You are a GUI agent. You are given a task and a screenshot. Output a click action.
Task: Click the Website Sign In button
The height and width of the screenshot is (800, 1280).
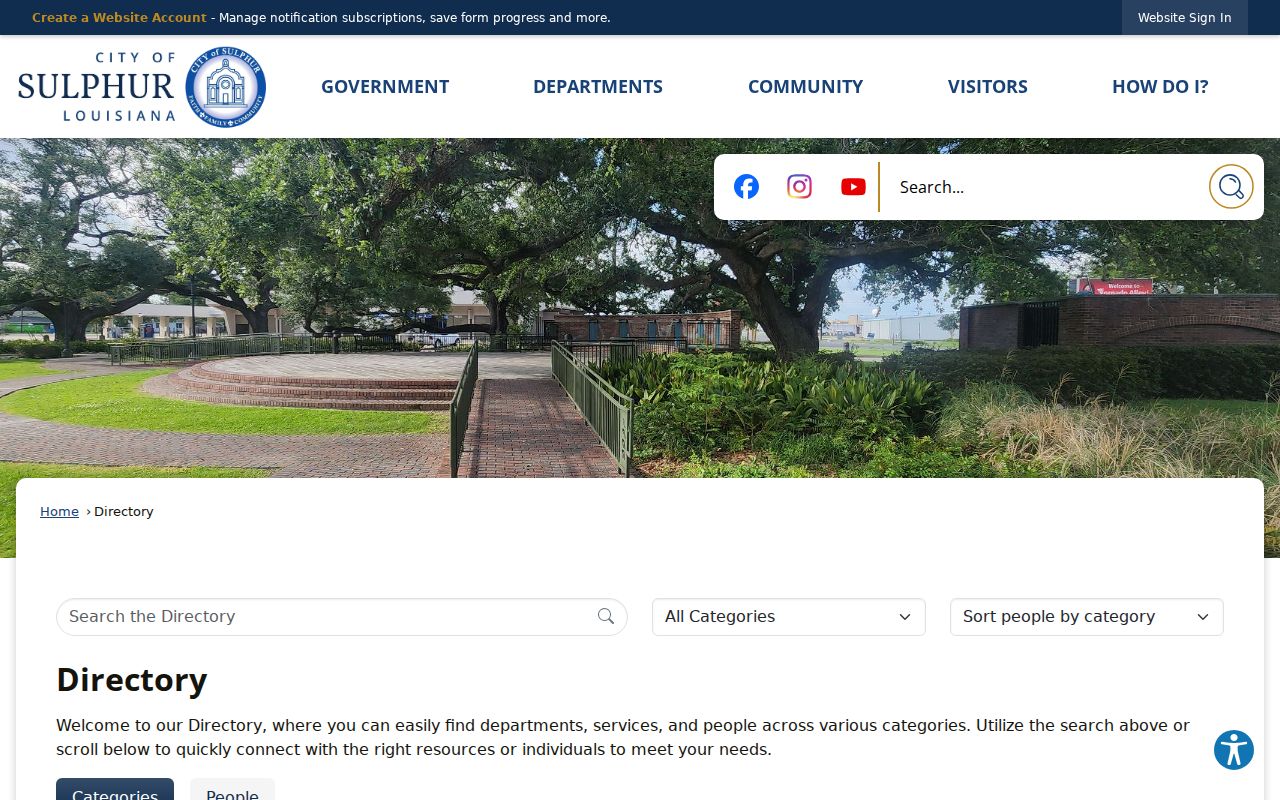tap(1185, 18)
